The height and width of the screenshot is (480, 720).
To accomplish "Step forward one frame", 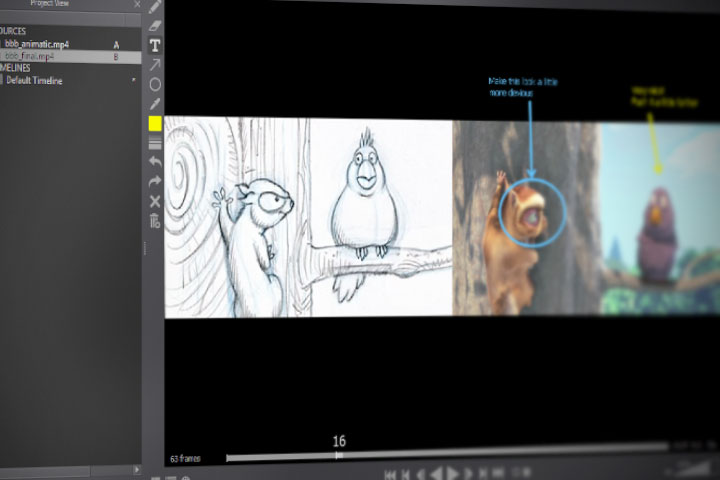I will point(469,473).
